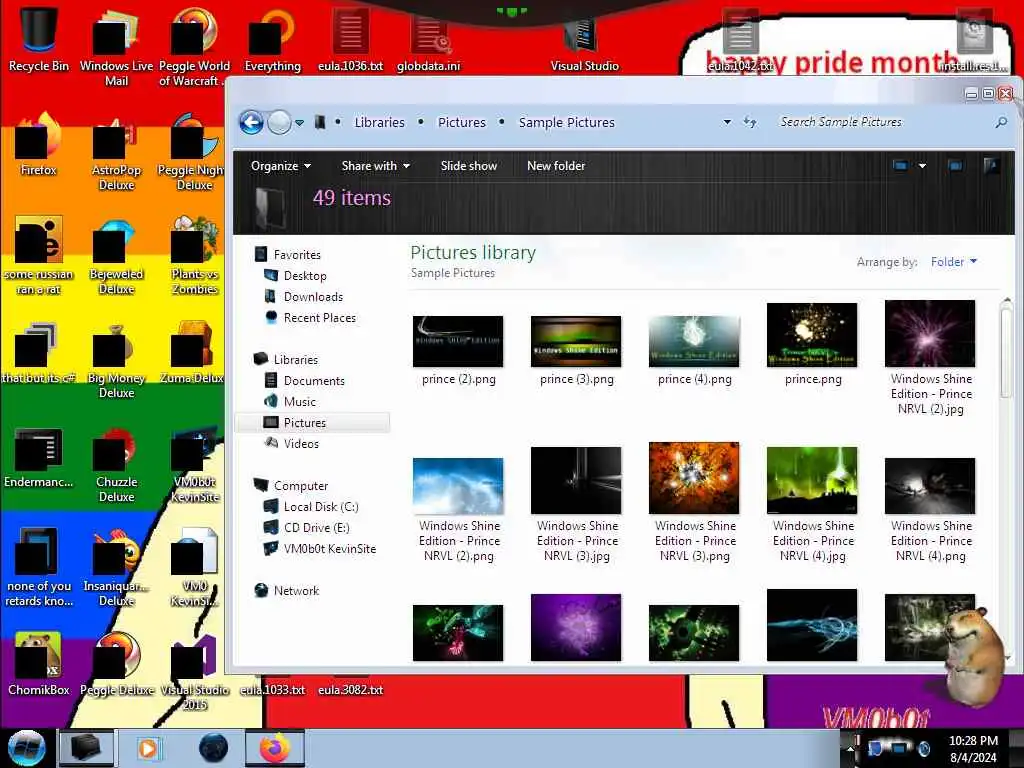Viewport: 1024px width, 768px height.
Task: Open the Organize menu
Action: point(281,166)
